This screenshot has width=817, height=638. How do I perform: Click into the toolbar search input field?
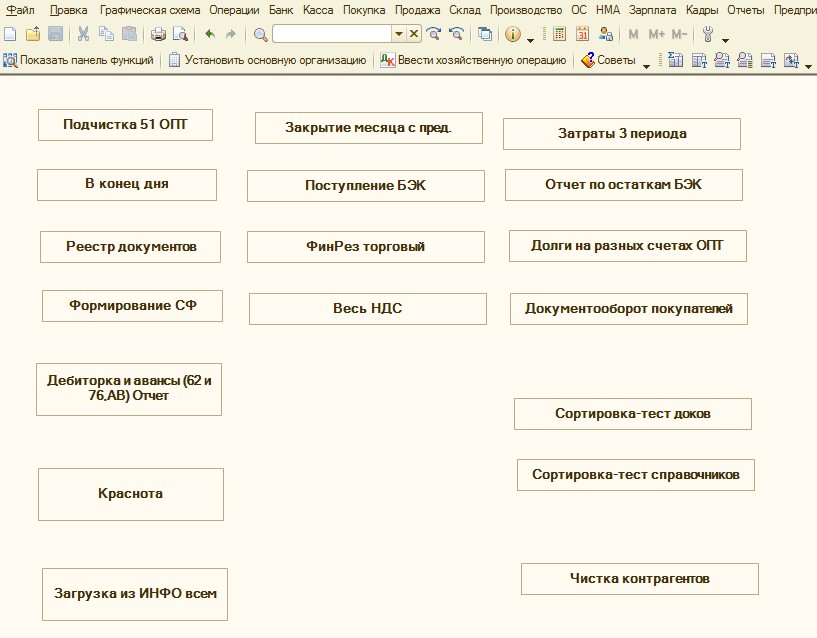pyautogui.click(x=331, y=34)
